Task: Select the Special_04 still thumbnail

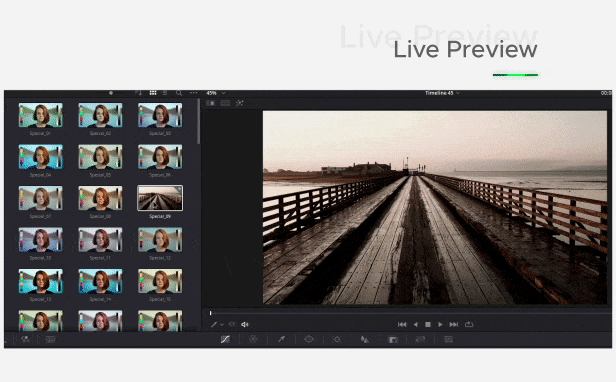Action: (40, 156)
